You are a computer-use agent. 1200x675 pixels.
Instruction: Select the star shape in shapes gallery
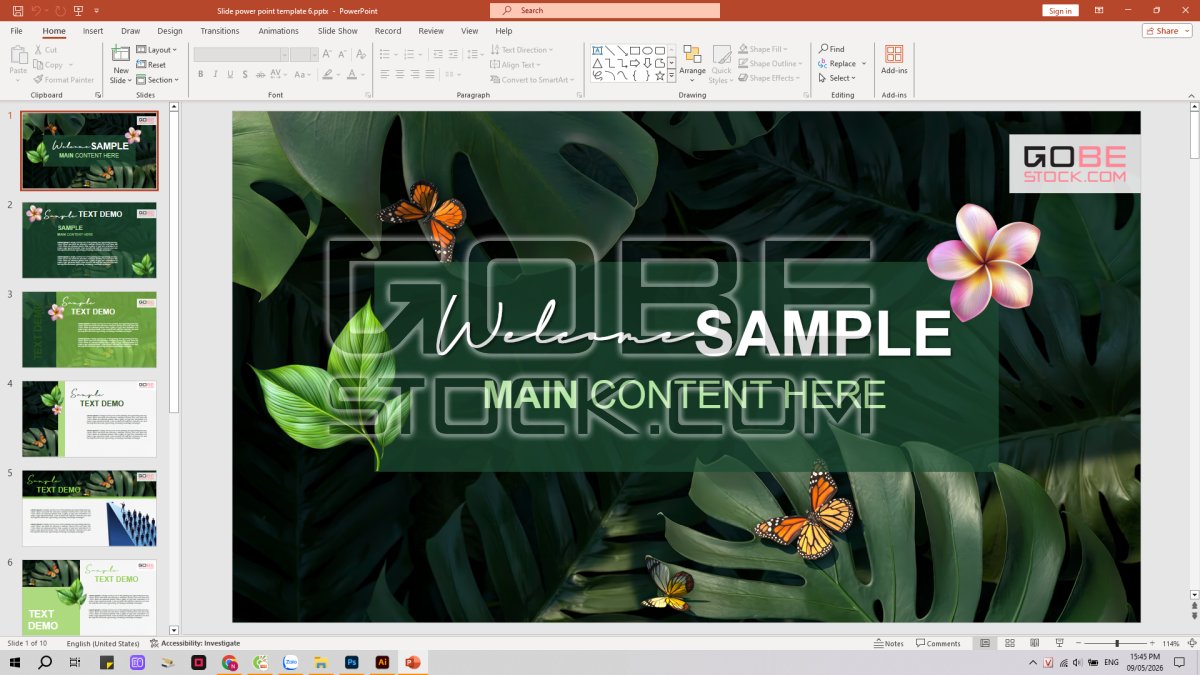coord(659,76)
